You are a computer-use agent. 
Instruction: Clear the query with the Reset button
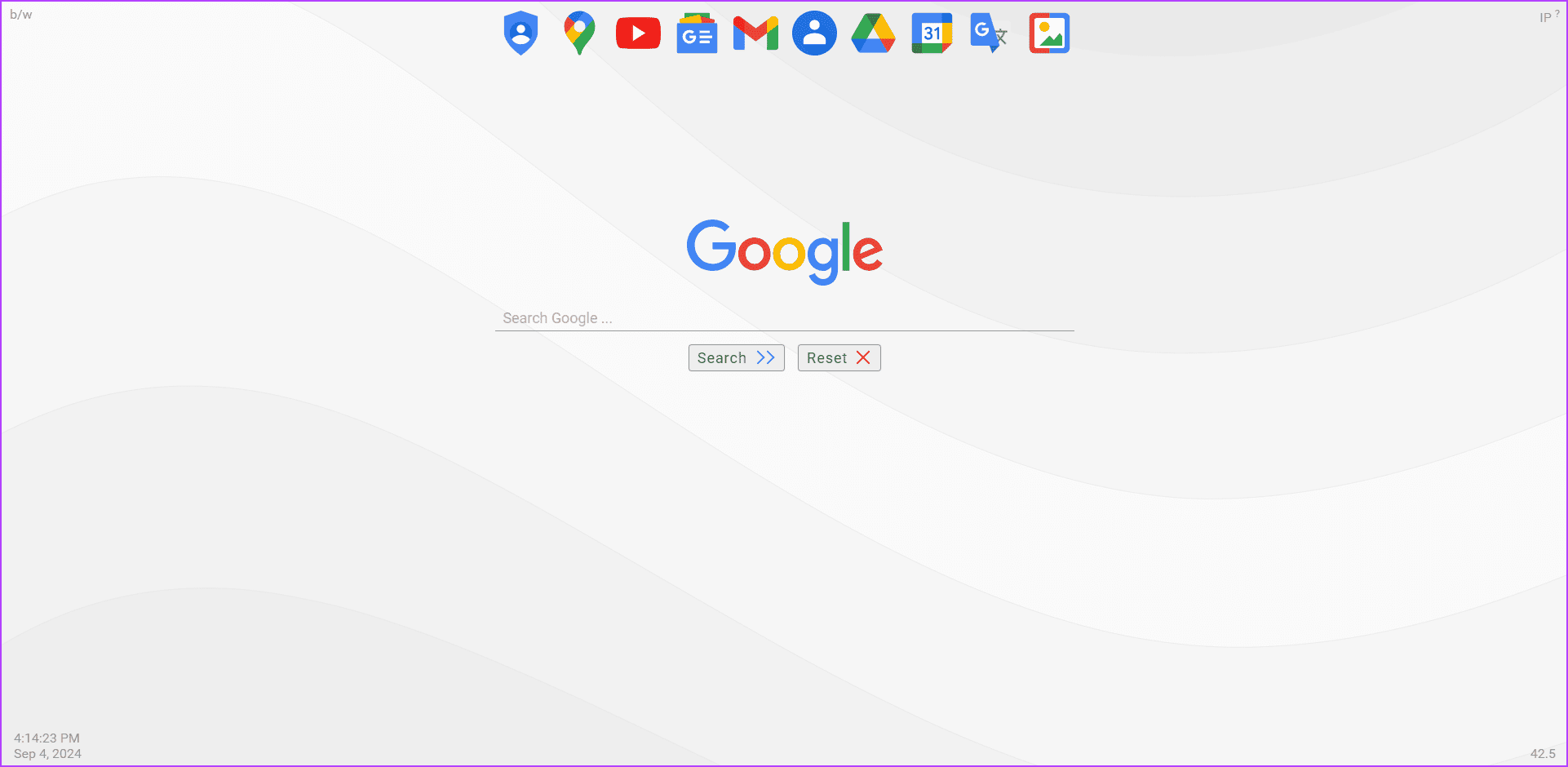coord(839,357)
